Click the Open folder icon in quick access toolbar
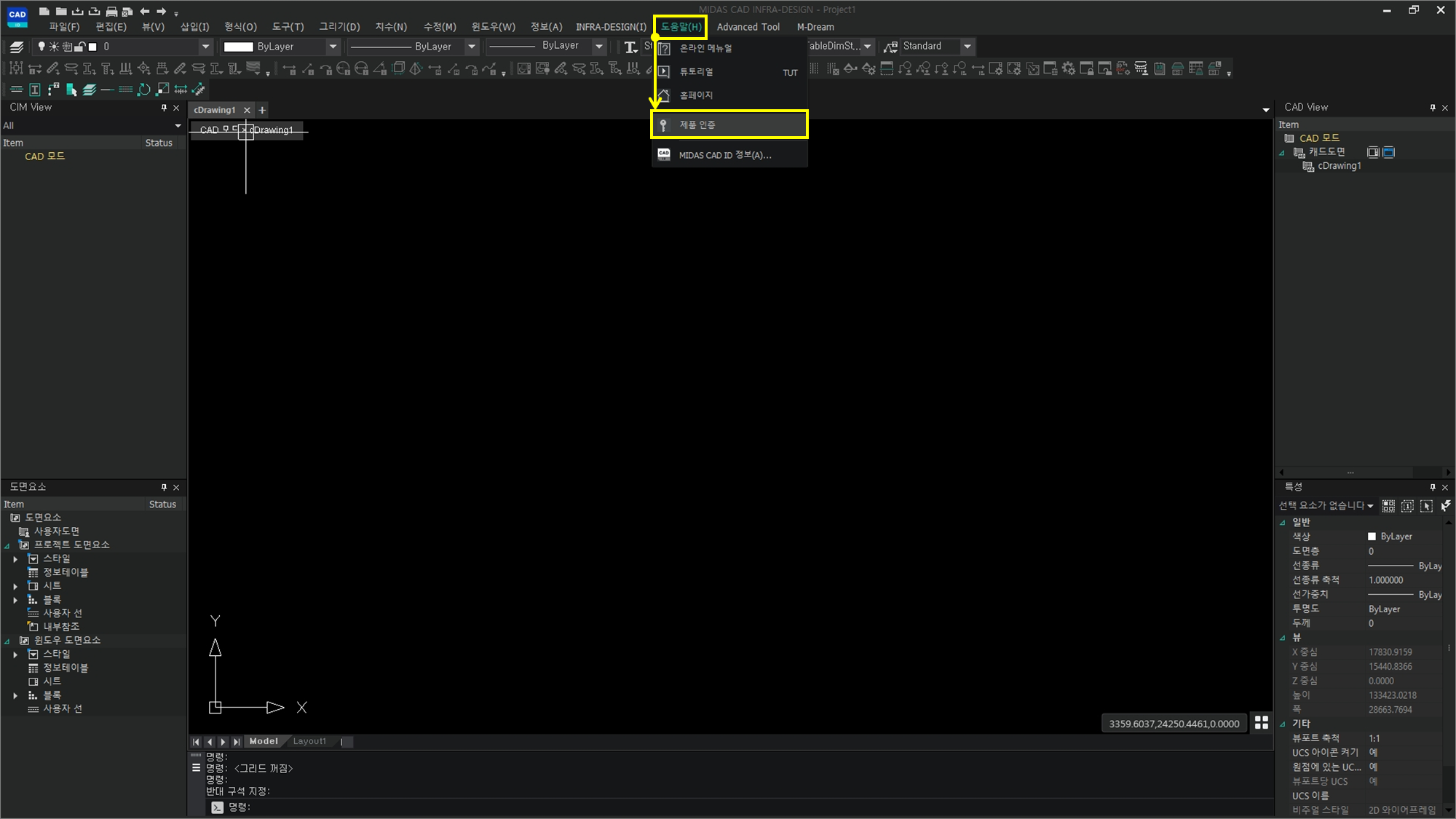The height and width of the screenshot is (819, 1456). [x=61, y=11]
